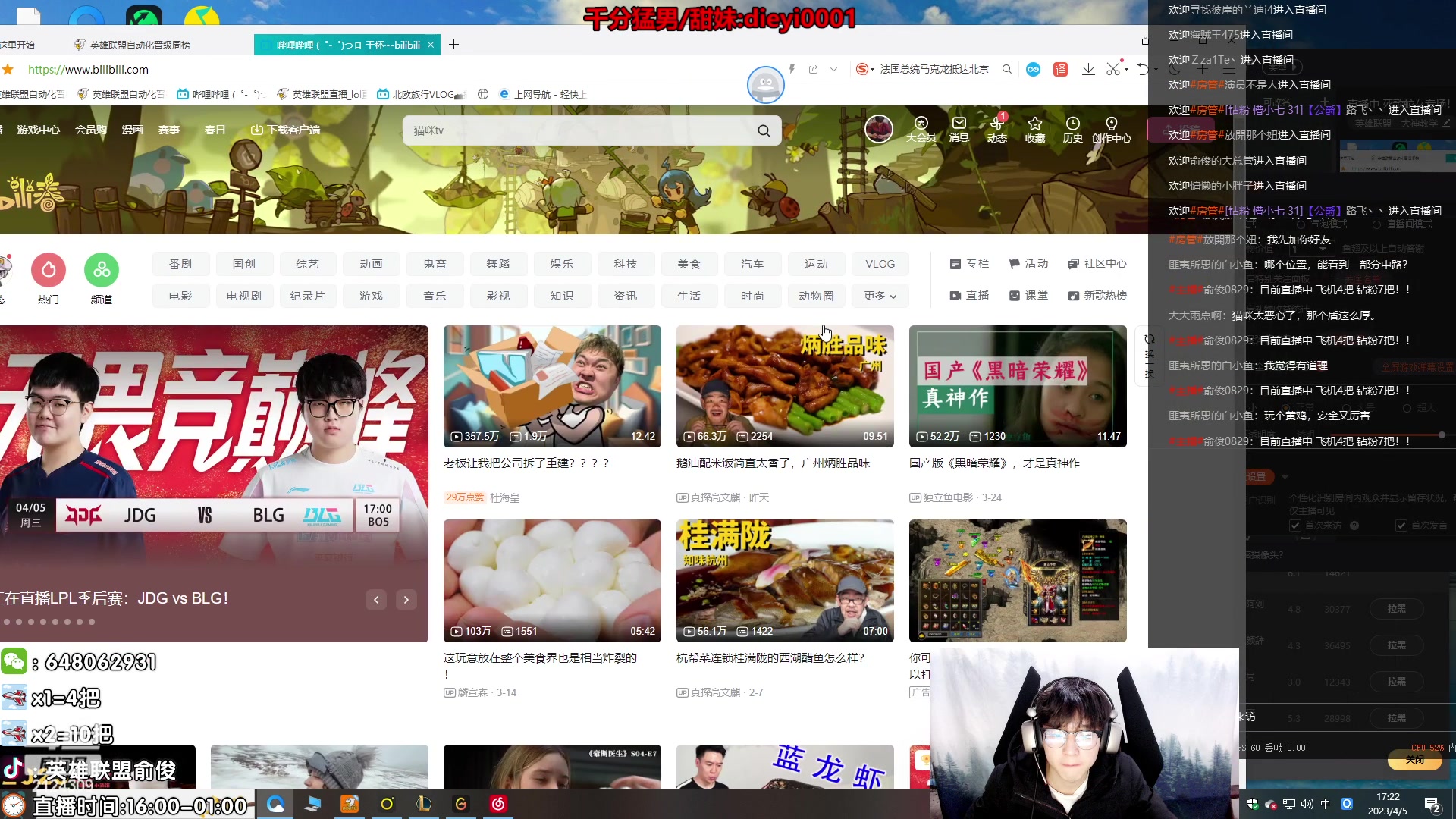Click the scissors screenshot tool icon
1456x819 pixels.
[x=1112, y=69]
